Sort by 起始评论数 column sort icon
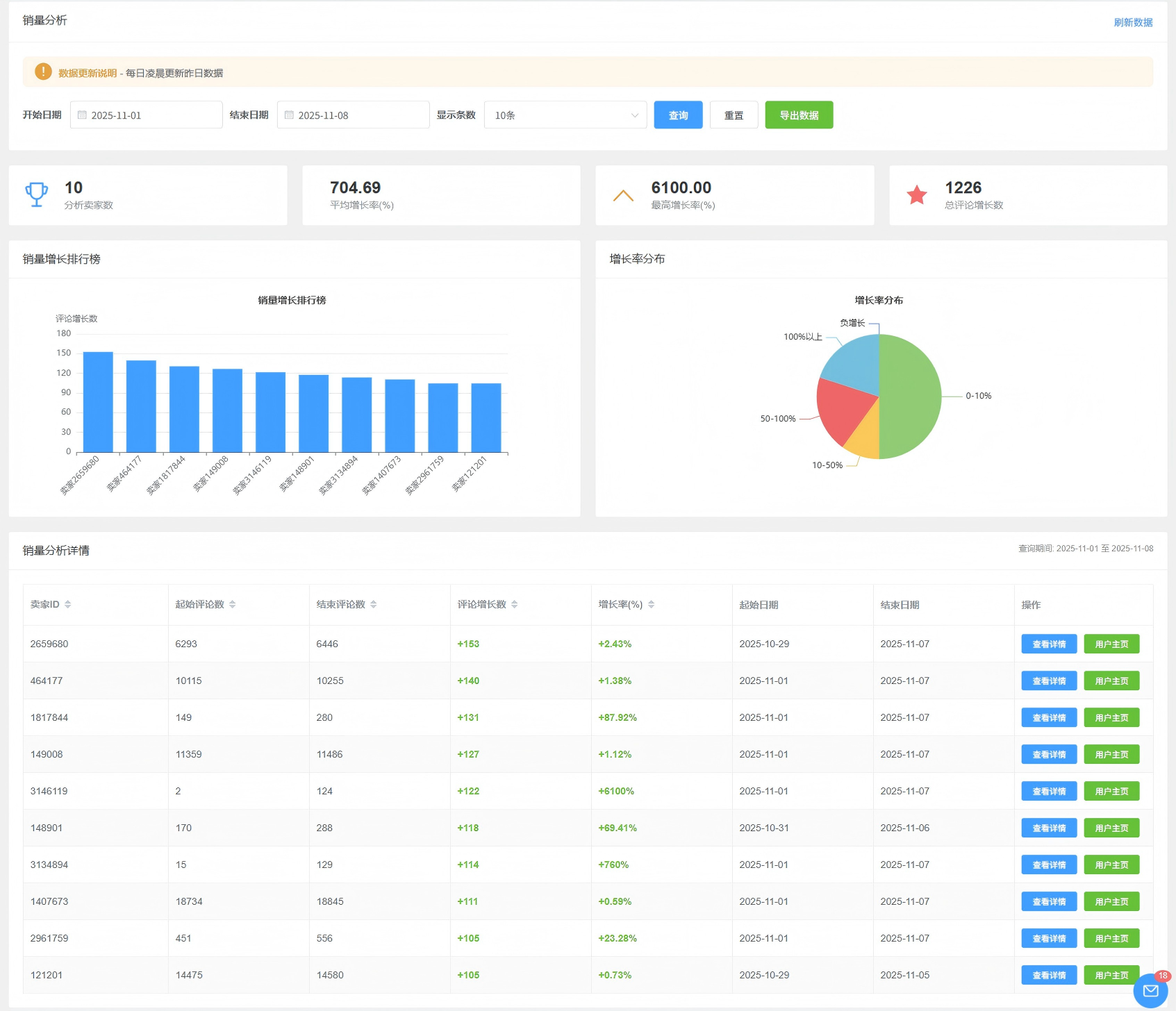 pos(232,604)
